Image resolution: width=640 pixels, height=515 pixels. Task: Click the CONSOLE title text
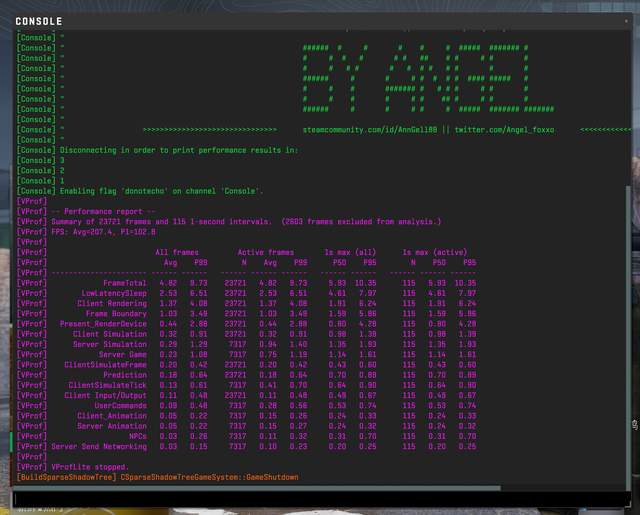(39, 21)
